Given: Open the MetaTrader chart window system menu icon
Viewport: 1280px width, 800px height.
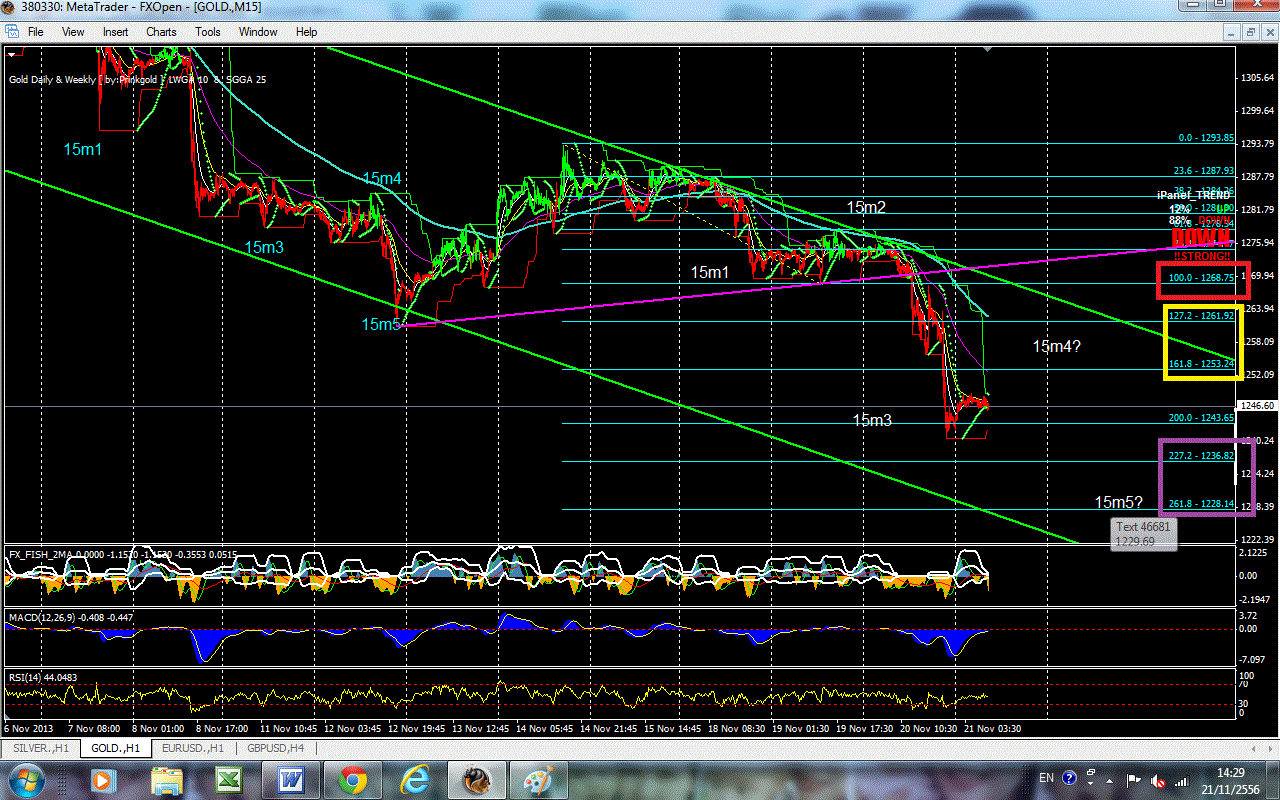Looking at the screenshot, I should 11,32.
